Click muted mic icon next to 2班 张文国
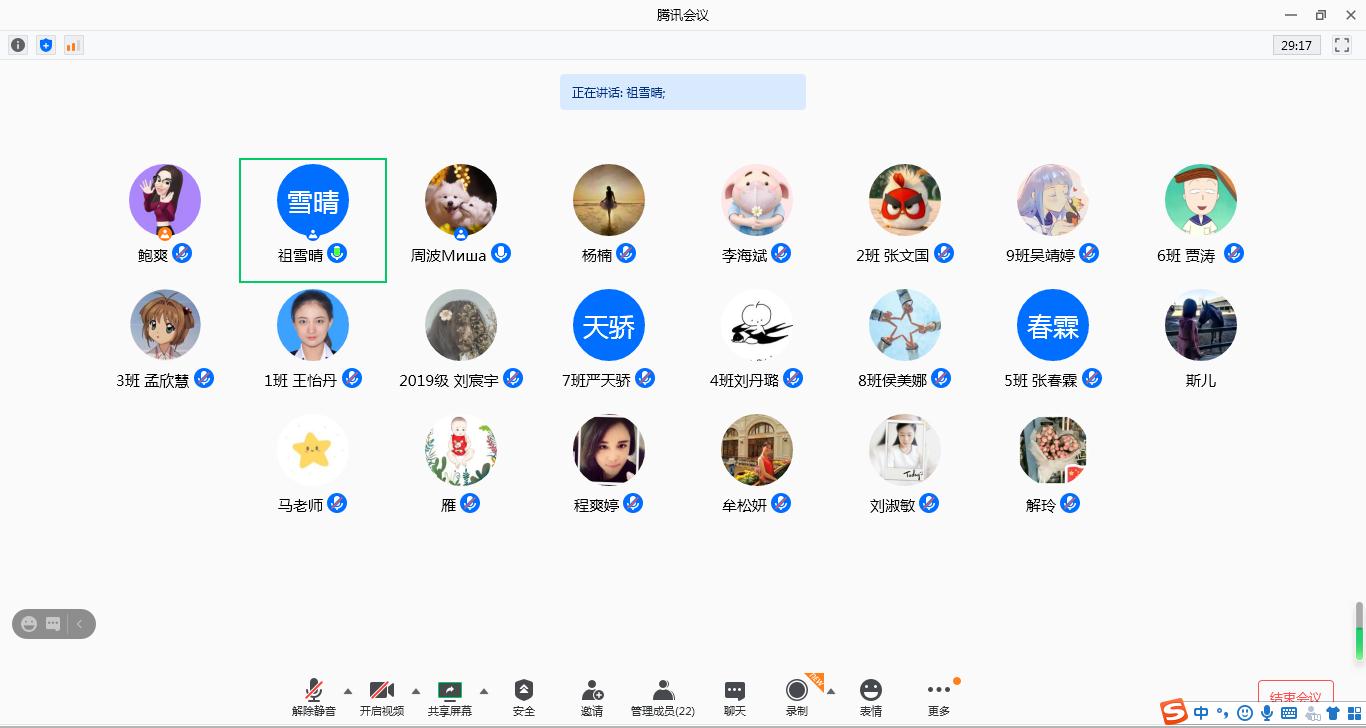This screenshot has width=1366, height=728. click(944, 254)
